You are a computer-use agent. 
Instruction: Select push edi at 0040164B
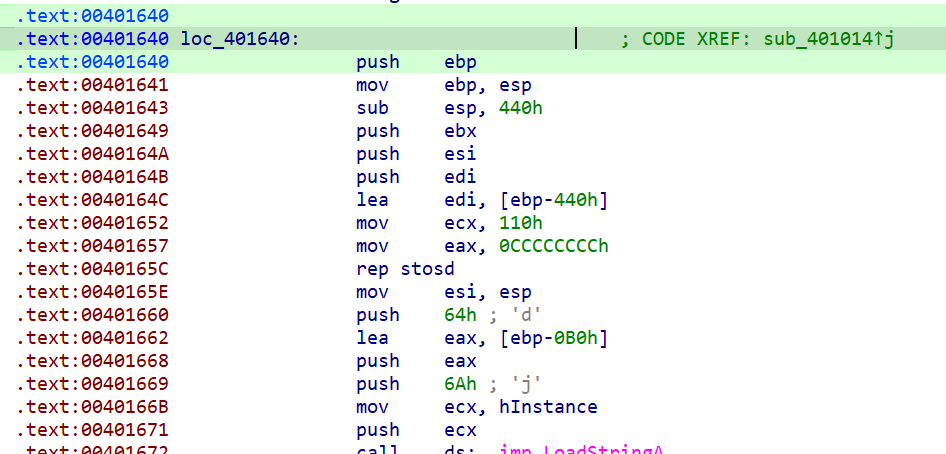(x=416, y=177)
